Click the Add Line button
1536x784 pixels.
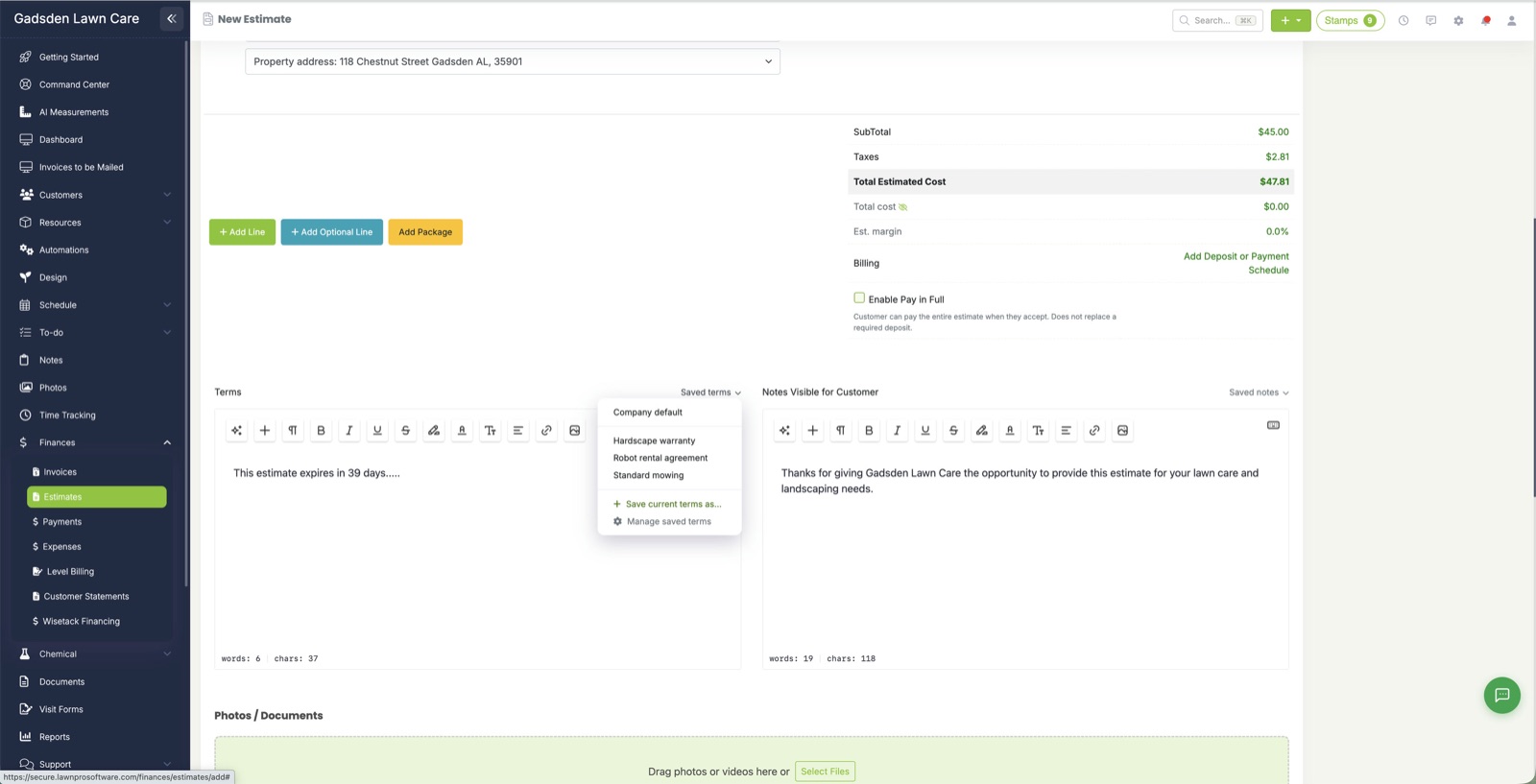pos(242,232)
